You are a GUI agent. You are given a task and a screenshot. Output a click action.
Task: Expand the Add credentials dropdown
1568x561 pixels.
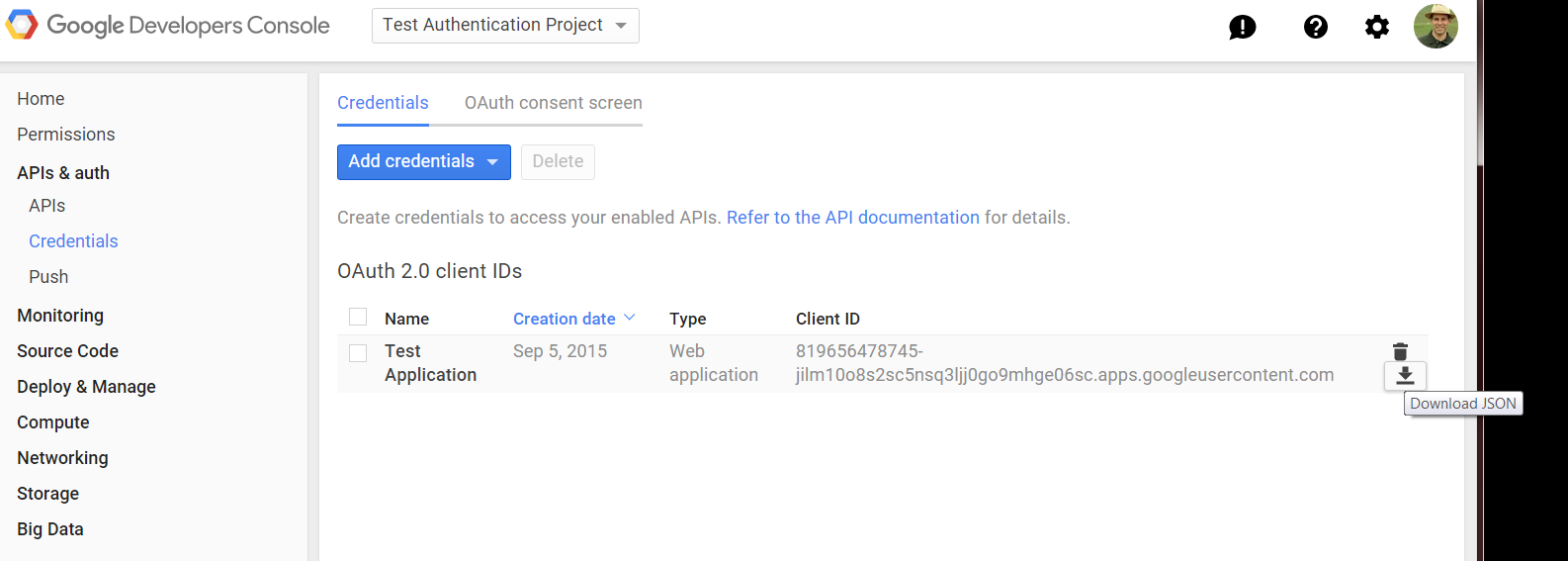(423, 161)
